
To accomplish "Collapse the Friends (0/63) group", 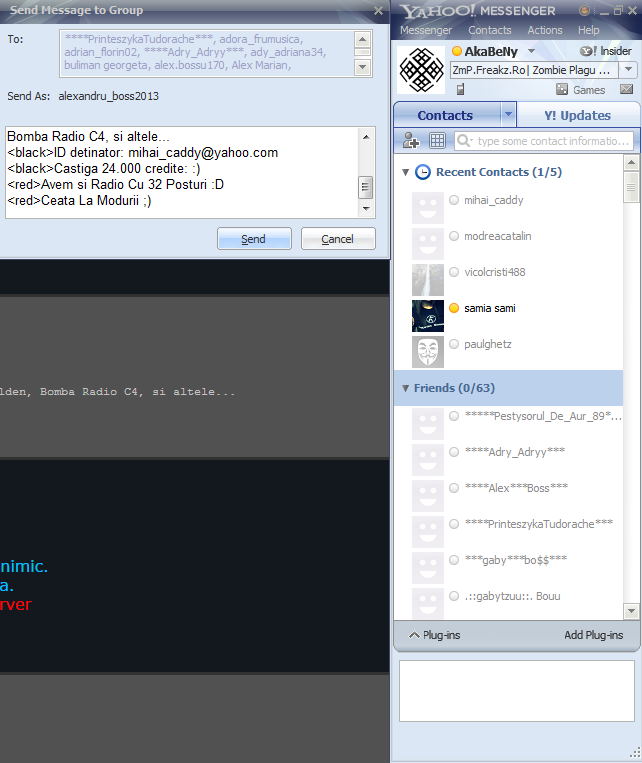I will [x=405, y=388].
